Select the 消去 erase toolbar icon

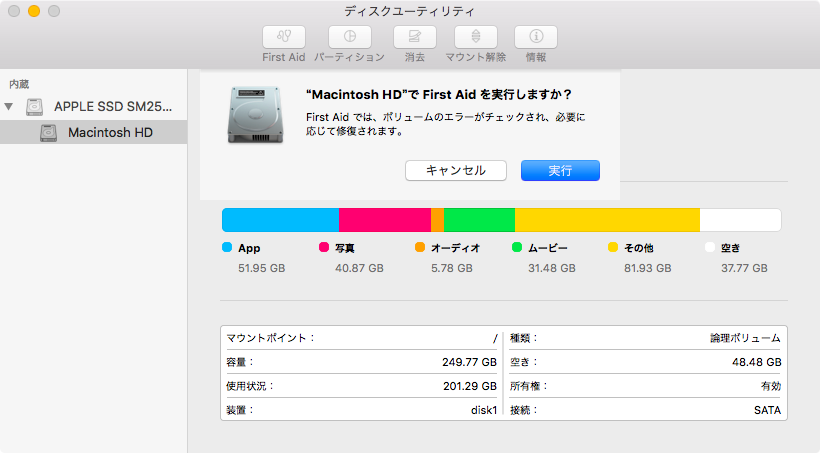click(415, 37)
